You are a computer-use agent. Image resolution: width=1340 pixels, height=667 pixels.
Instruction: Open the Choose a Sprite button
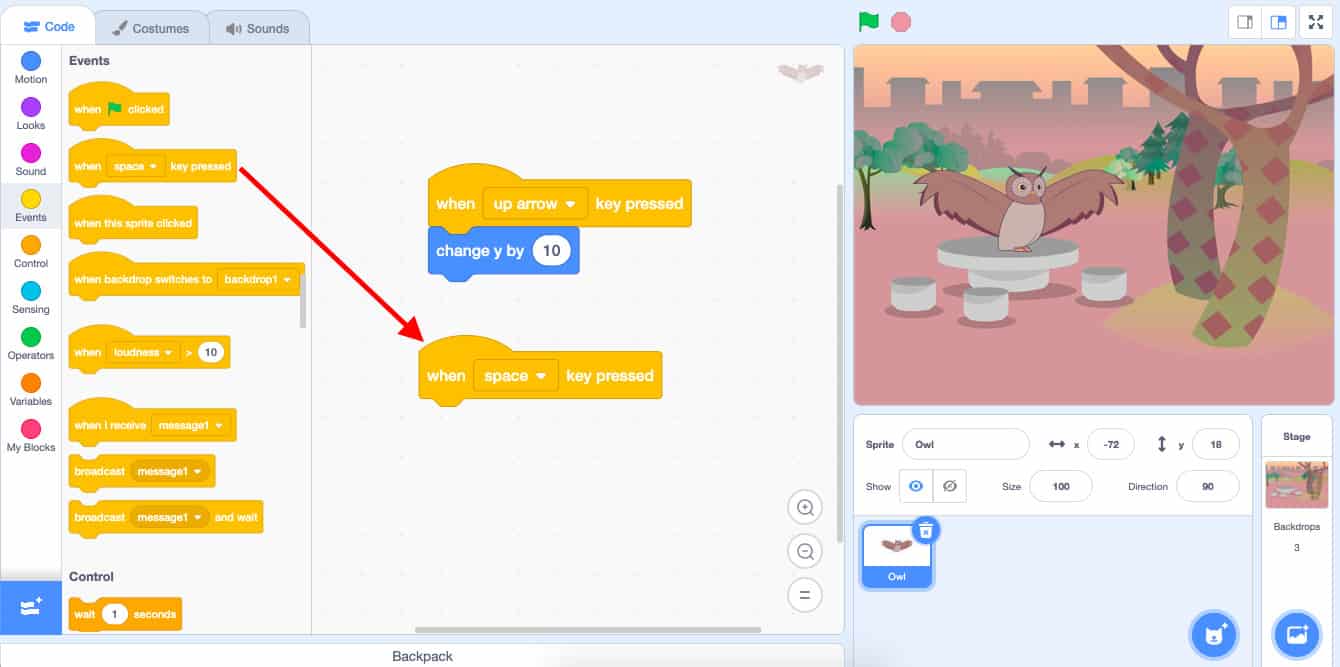(1215, 634)
